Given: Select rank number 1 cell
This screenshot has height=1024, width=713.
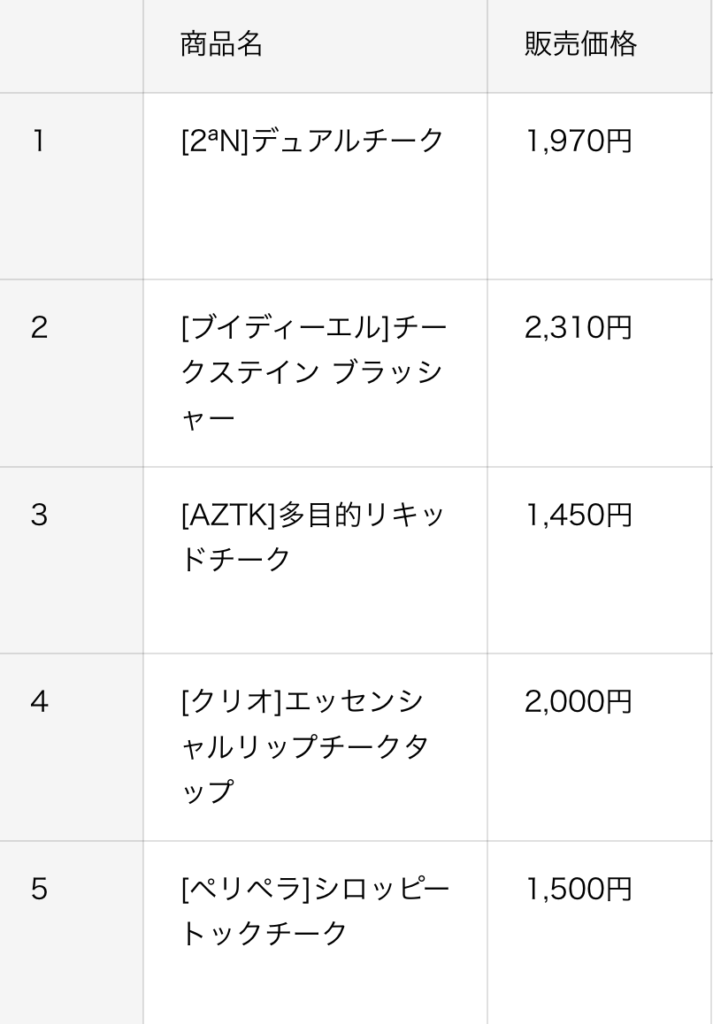Looking at the screenshot, I should pos(39,141).
